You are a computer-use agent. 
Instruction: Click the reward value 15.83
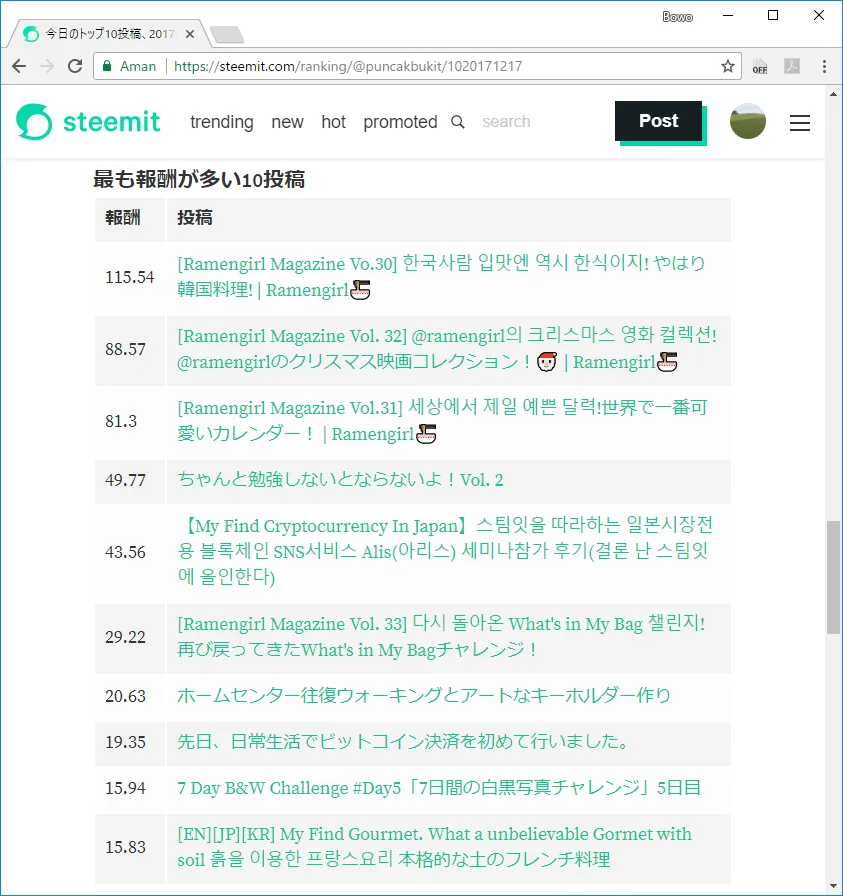tap(125, 847)
